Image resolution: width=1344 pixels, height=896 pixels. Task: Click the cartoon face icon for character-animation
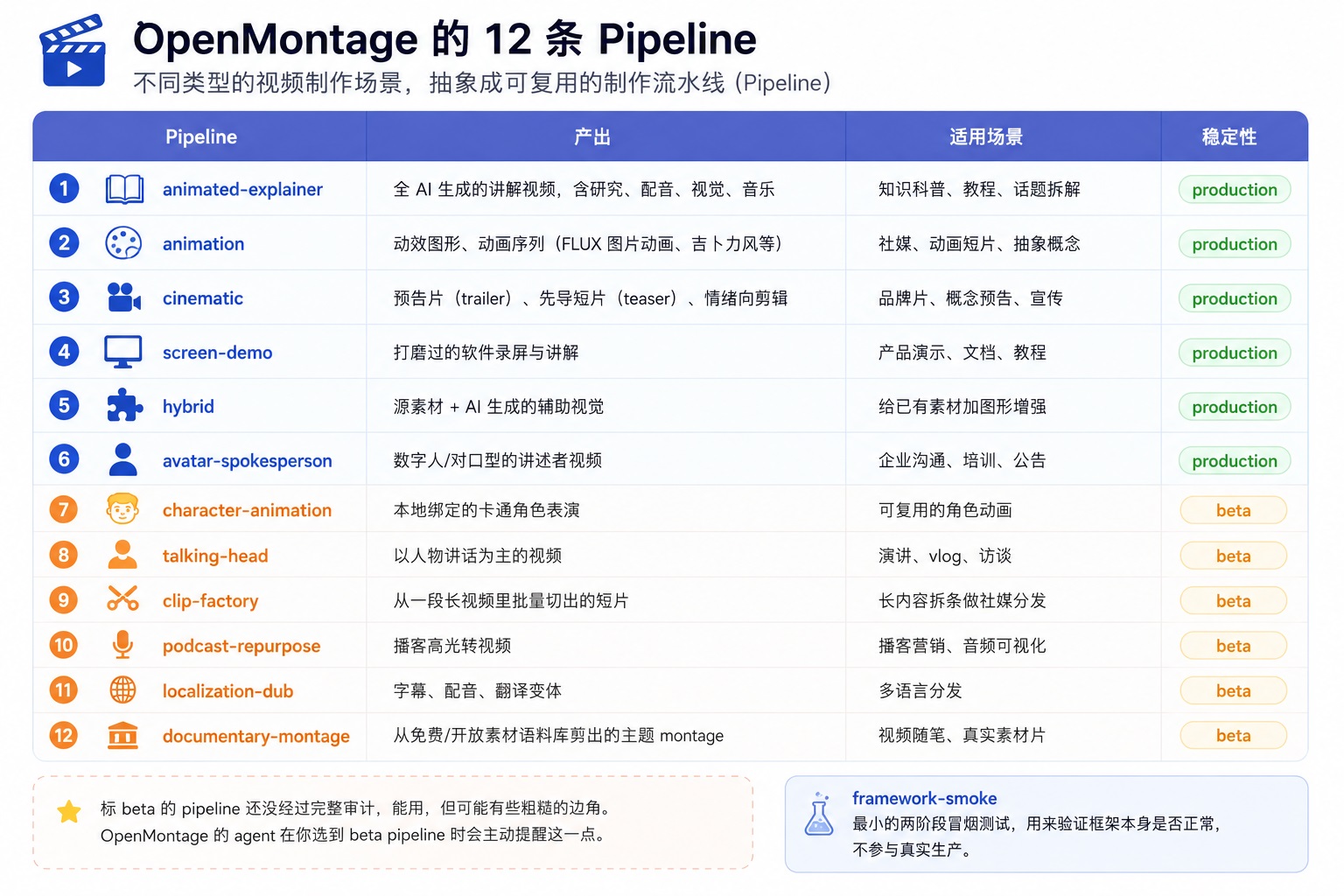tap(122, 509)
